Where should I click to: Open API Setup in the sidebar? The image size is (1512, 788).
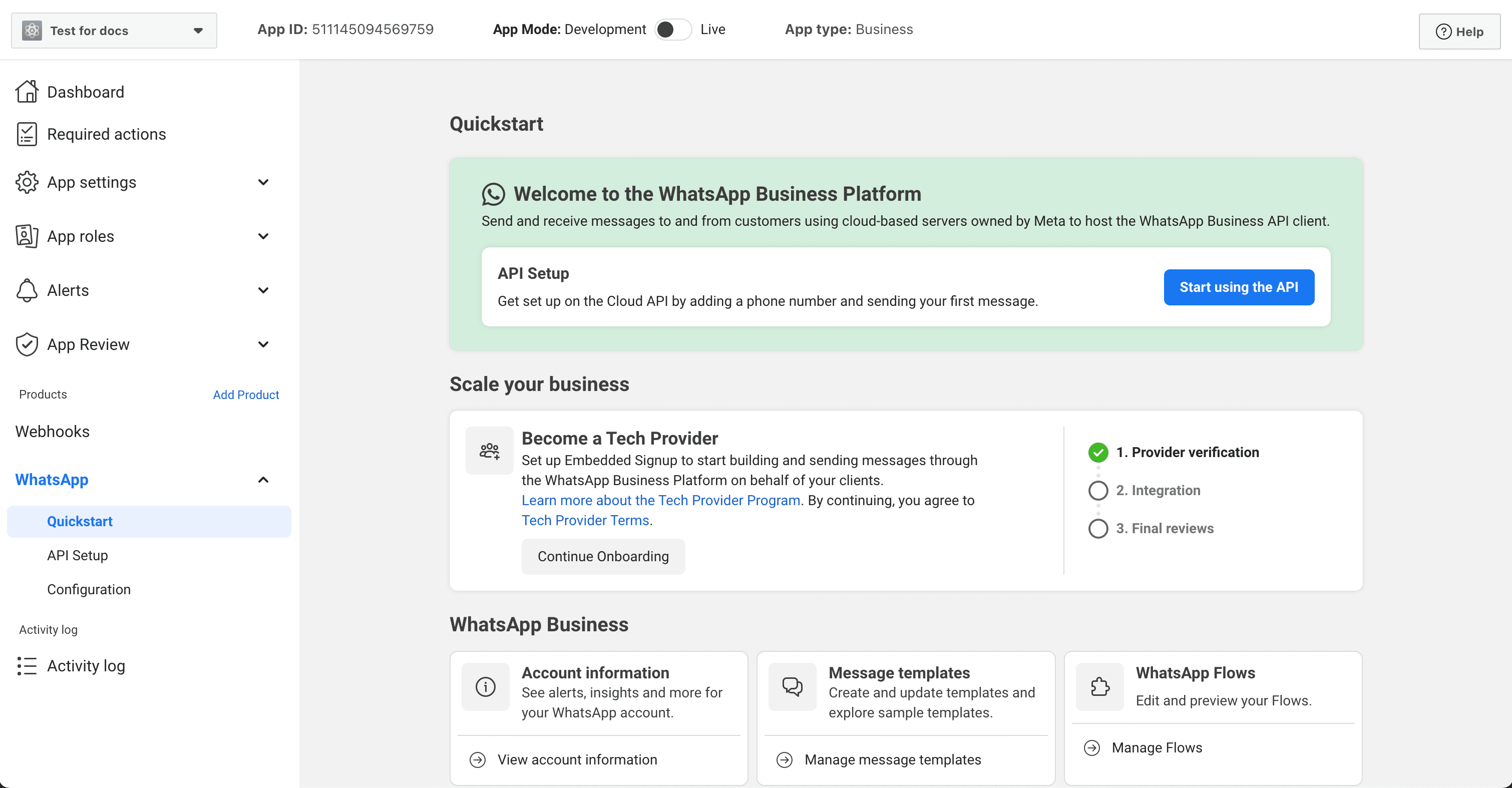(x=77, y=555)
